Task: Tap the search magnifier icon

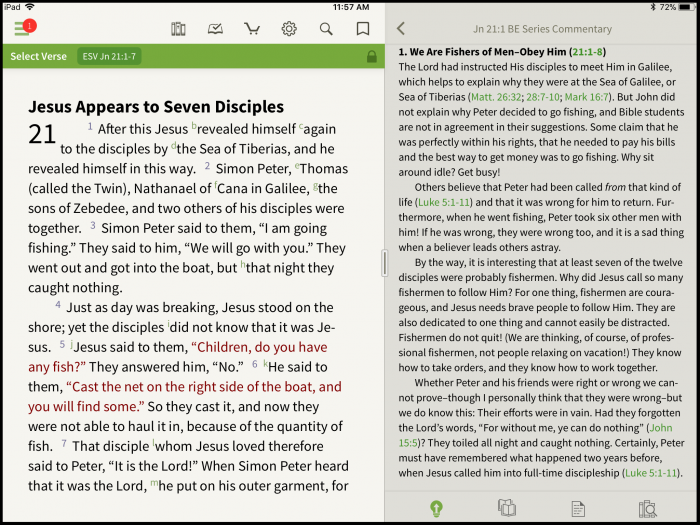Action: (x=326, y=29)
